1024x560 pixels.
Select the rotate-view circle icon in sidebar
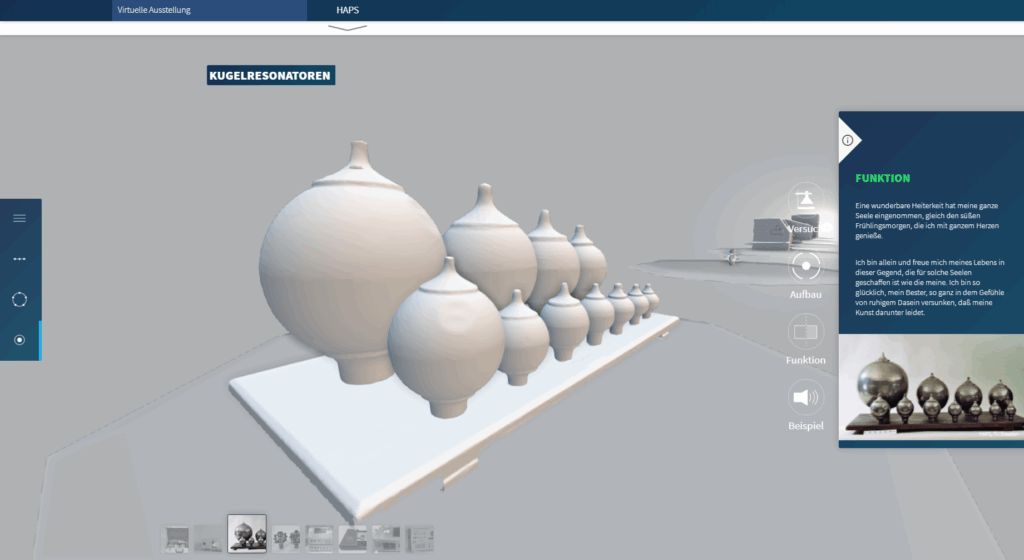20,300
